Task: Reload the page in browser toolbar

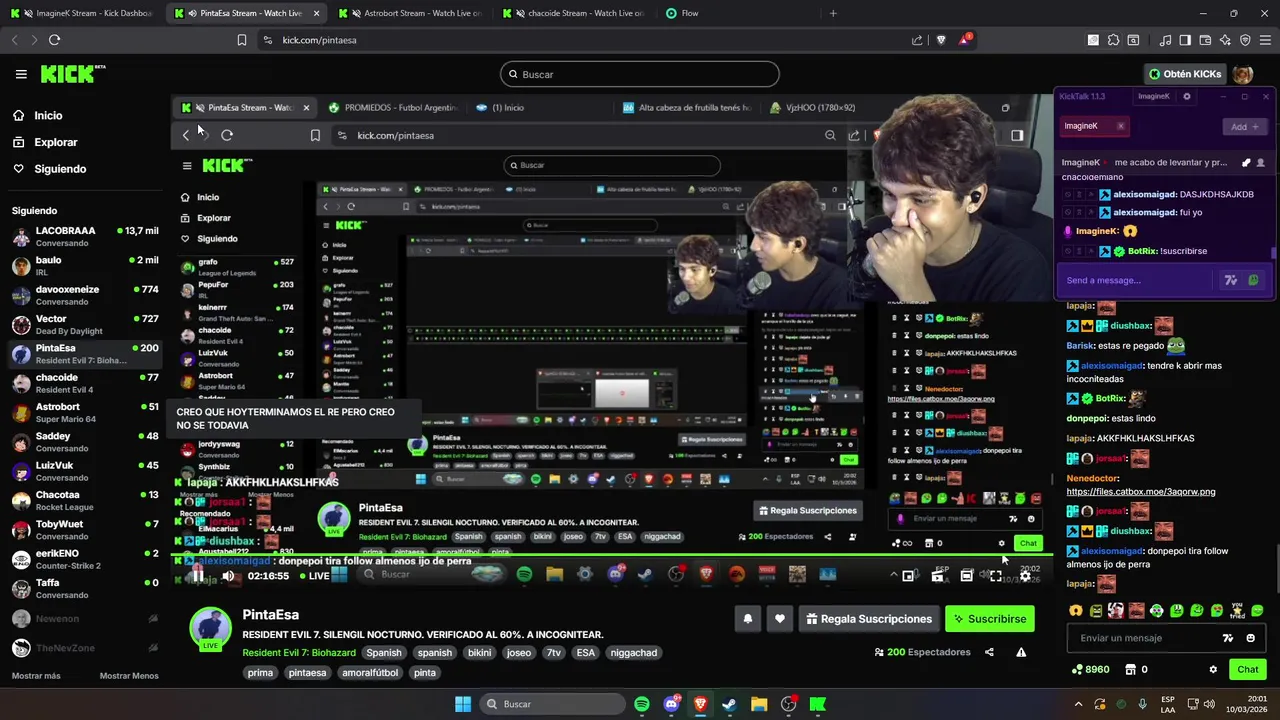Action: pyautogui.click(x=54, y=40)
